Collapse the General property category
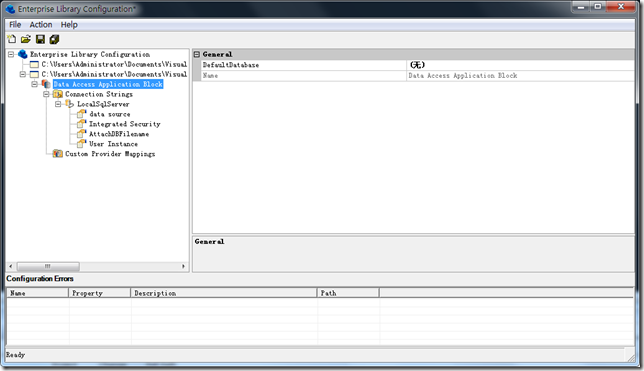The image size is (644, 371). [197, 54]
